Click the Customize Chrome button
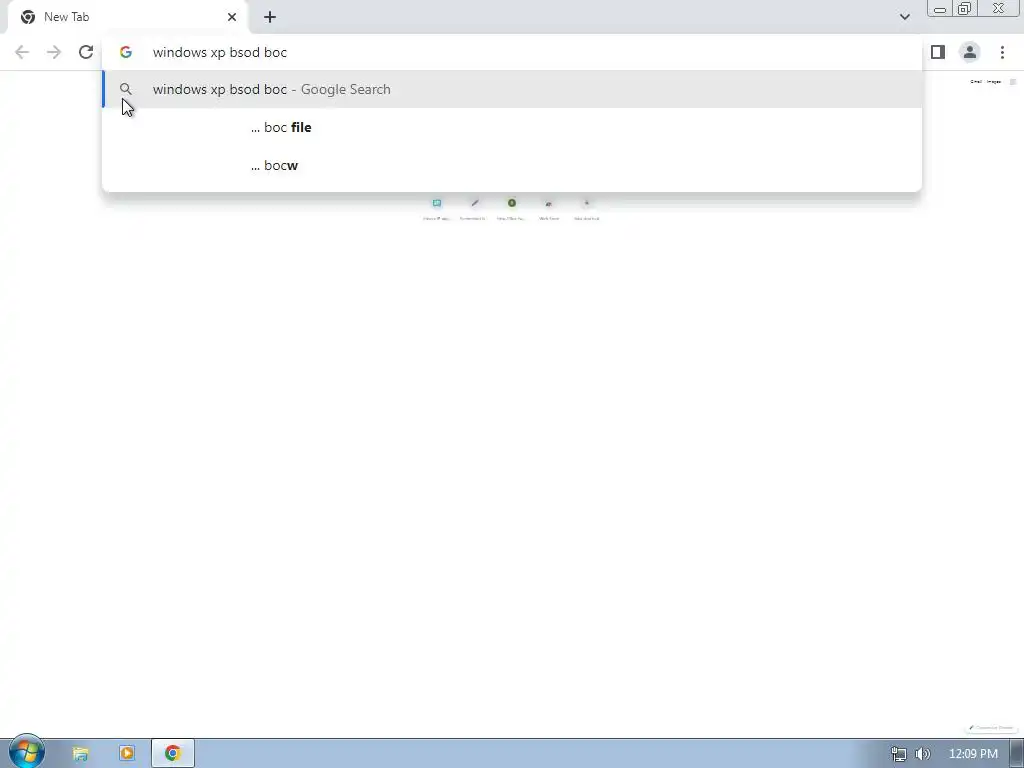The height and width of the screenshot is (768, 1024). (x=991, y=728)
